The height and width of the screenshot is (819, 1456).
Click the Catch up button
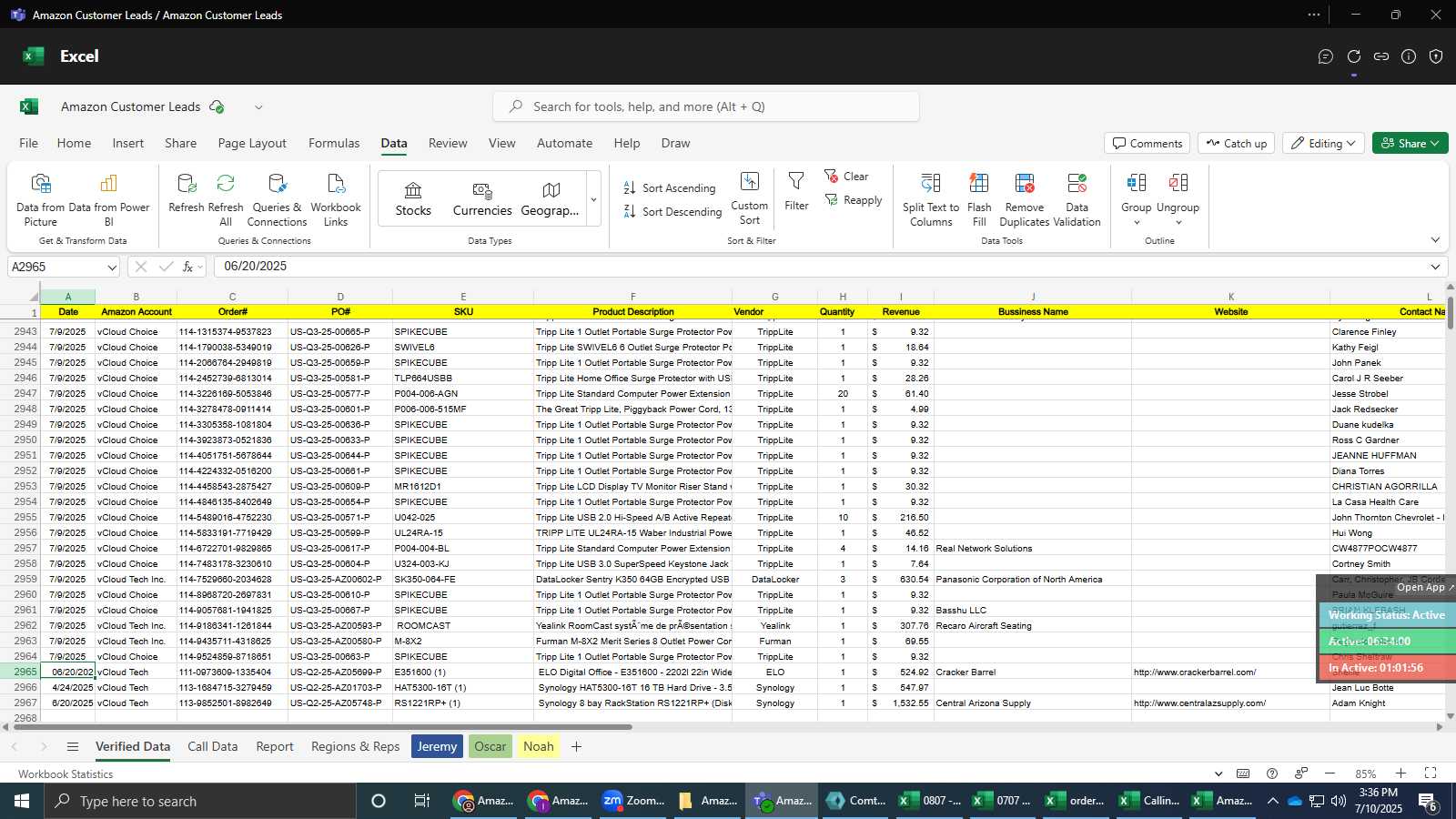(x=1236, y=144)
